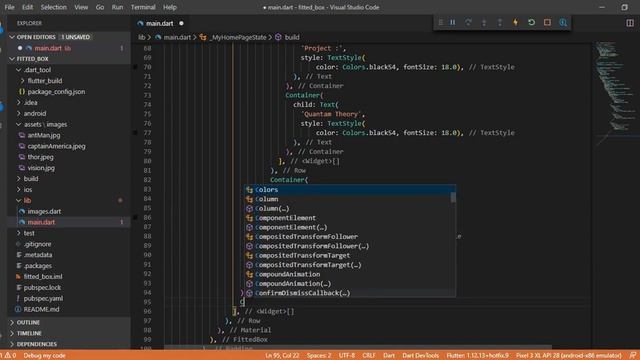
Task: Open the File menu
Action: 9,7
